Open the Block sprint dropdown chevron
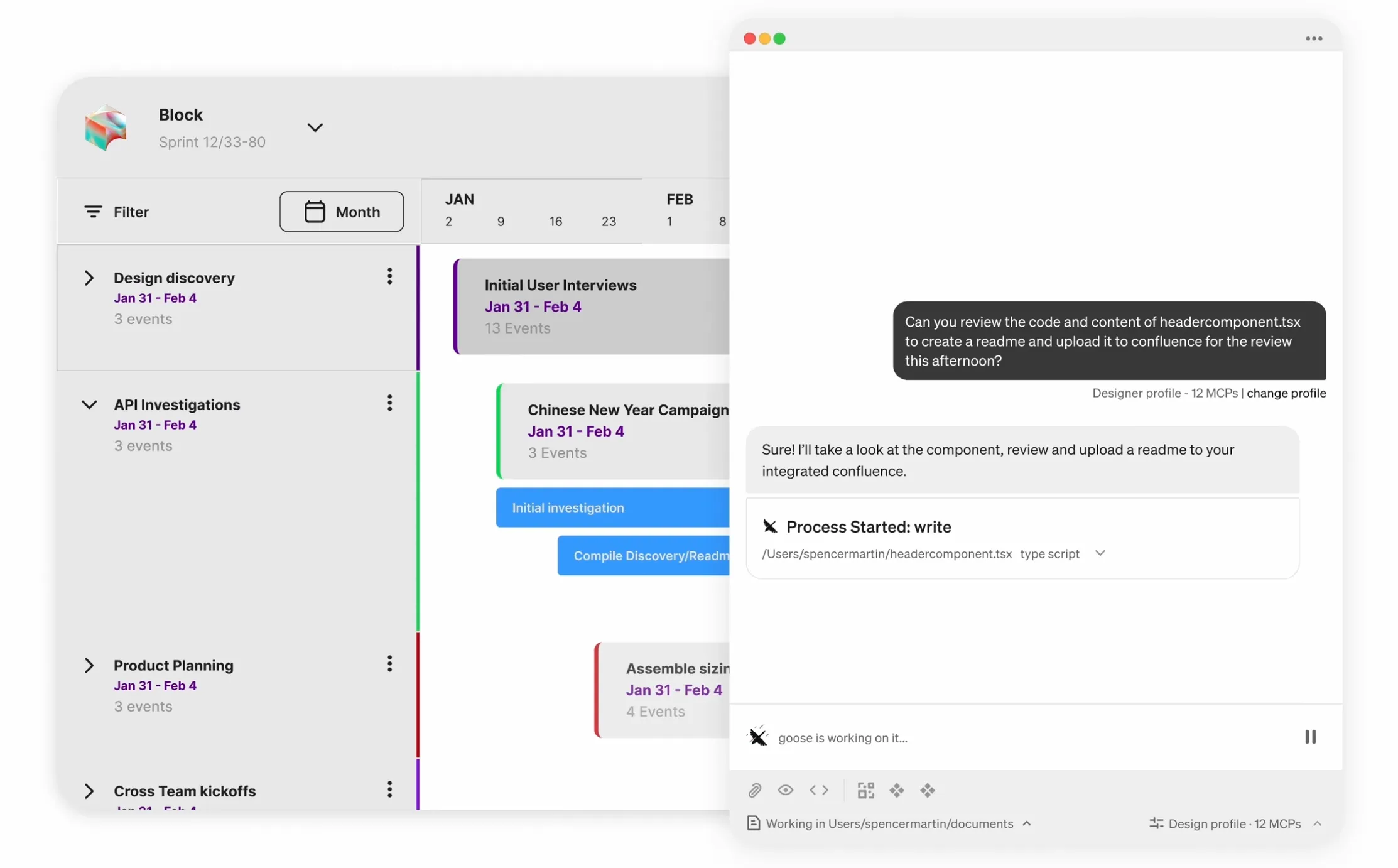 coord(315,127)
